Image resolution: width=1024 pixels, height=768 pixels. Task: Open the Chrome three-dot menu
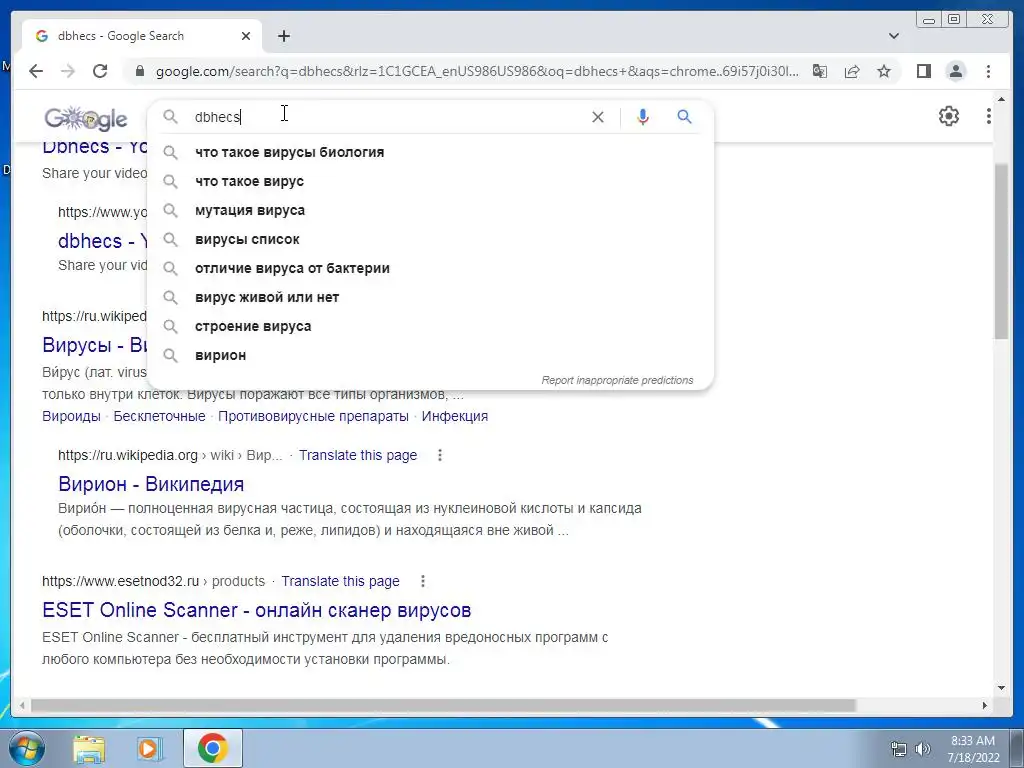(x=988, y=71)
